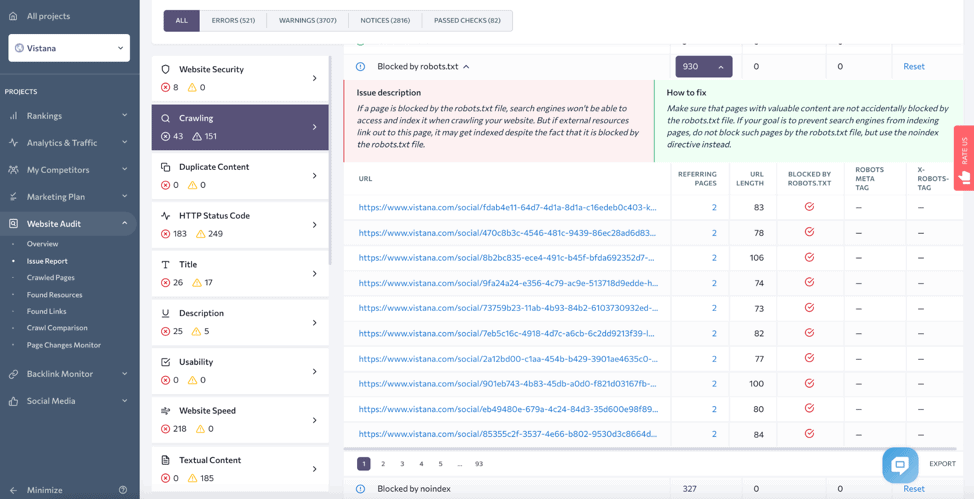The height and width of the screenshot is (499, 974).
Task: Open the Found Resources submenu item
Action: [x=54, y=295]
